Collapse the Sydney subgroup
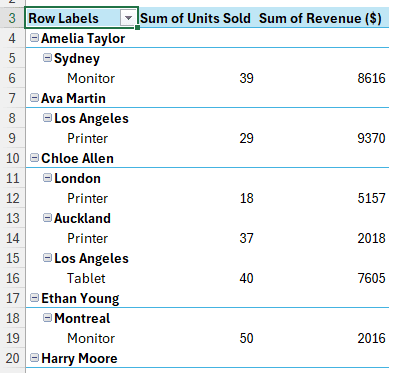397x373 pixels. [x=47, y=58]
